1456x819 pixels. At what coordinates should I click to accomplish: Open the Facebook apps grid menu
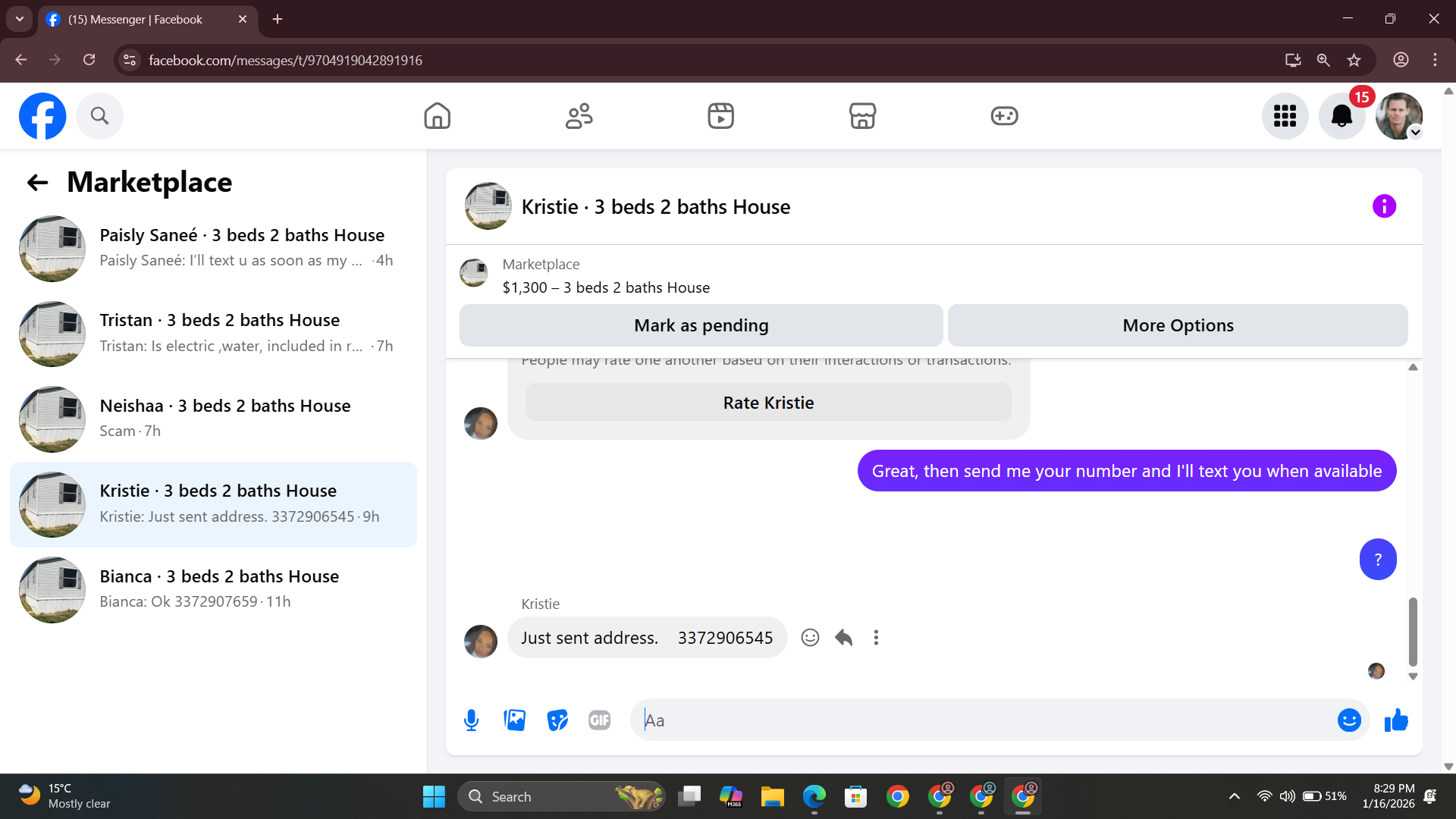(1285, 116)
